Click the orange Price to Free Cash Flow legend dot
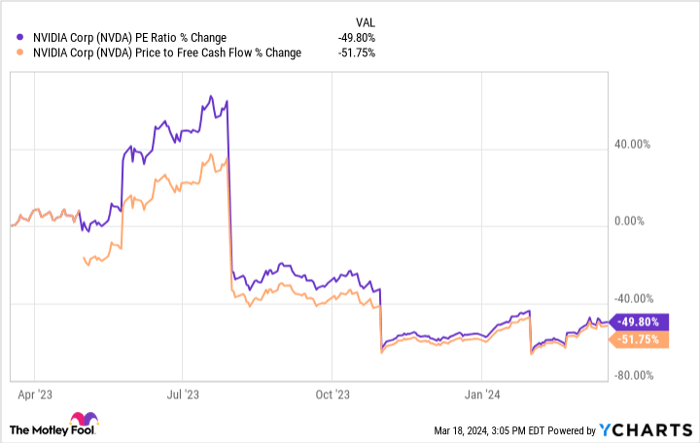This screenshot has height=443, width=700. 12,53
